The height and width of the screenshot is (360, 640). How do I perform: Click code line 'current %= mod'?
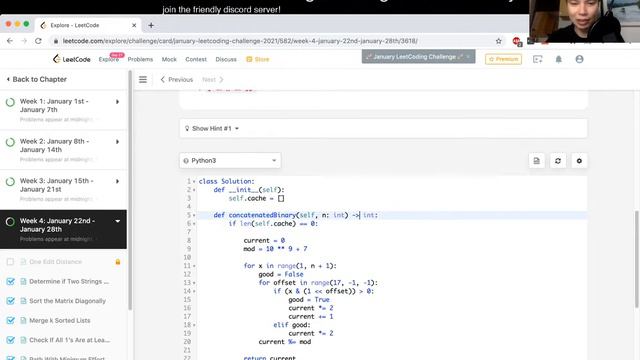[284, 342]
